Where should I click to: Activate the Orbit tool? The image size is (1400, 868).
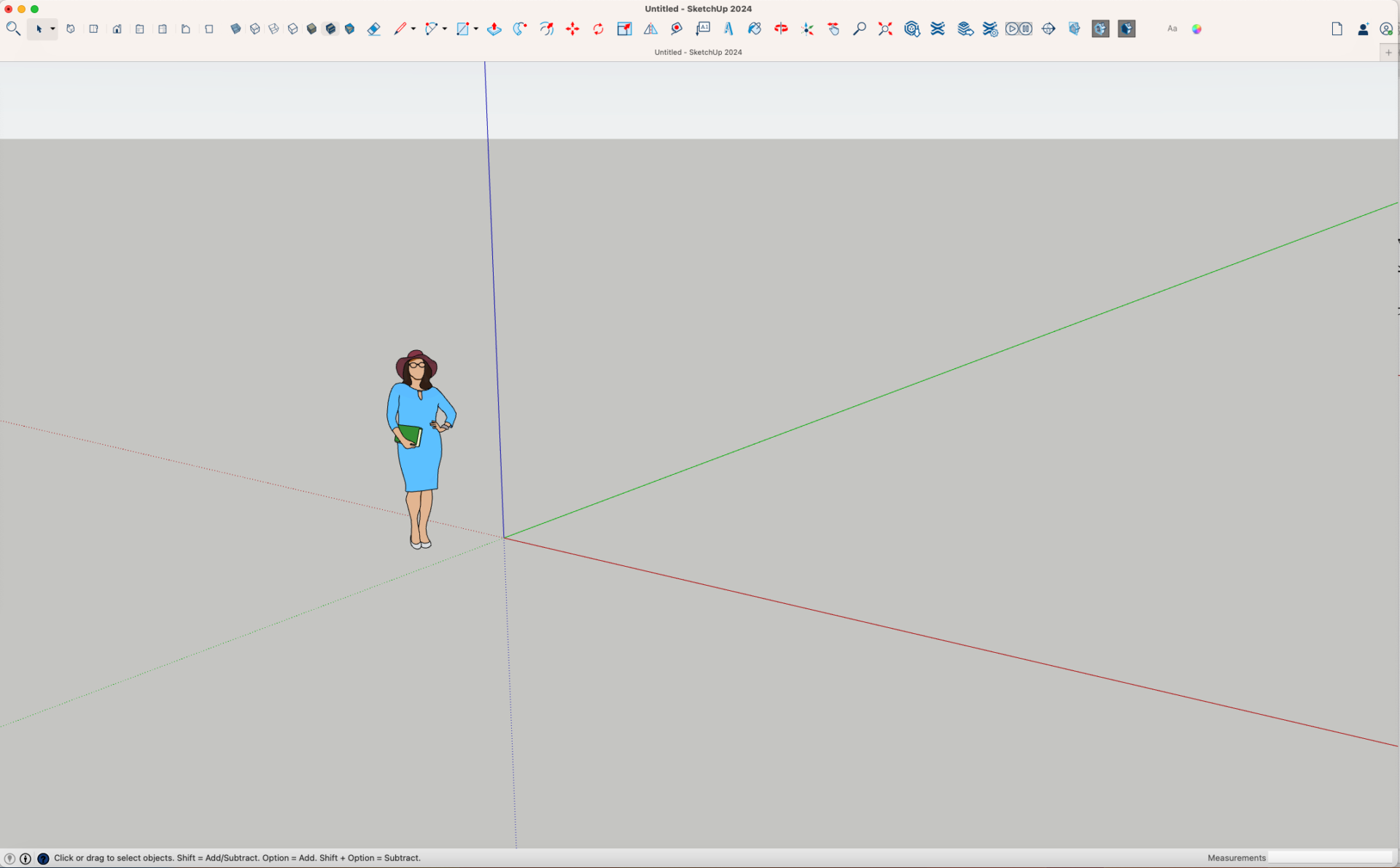781,29
